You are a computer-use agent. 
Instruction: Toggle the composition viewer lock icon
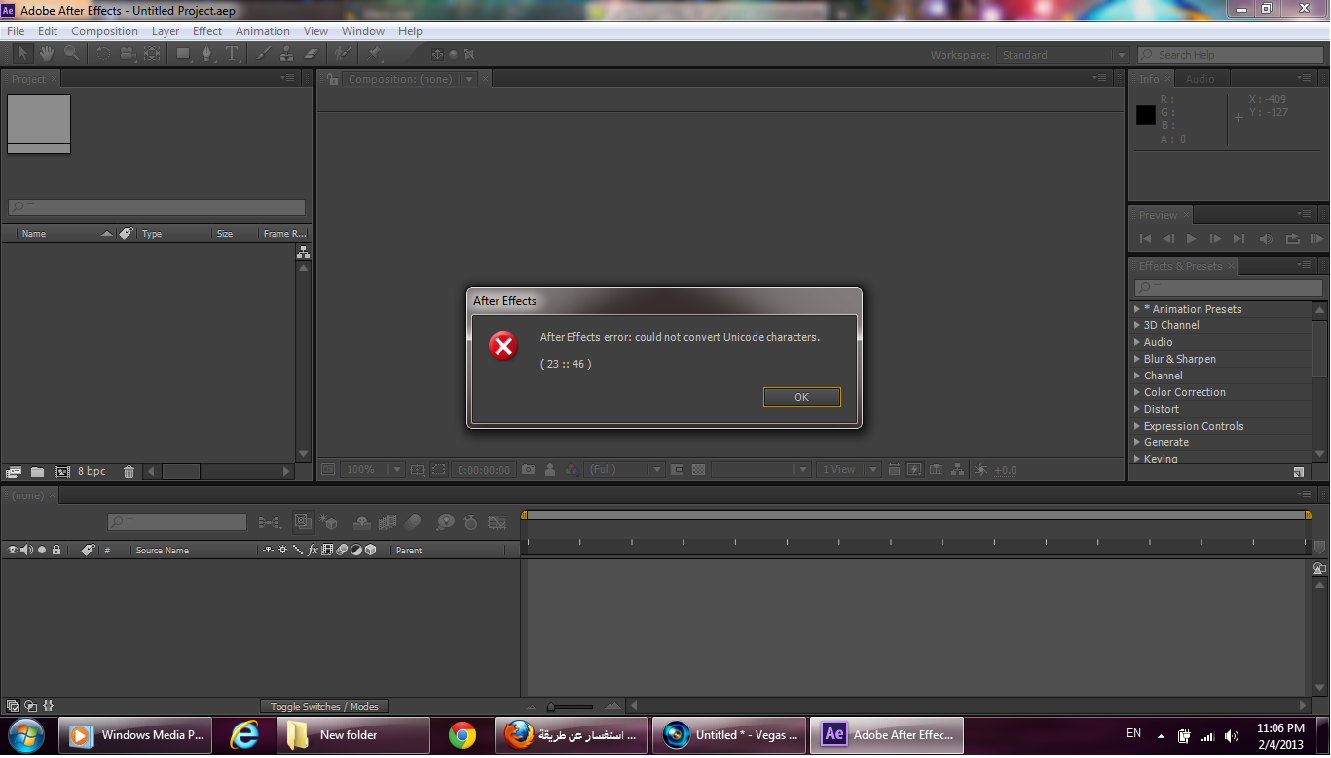333,79
